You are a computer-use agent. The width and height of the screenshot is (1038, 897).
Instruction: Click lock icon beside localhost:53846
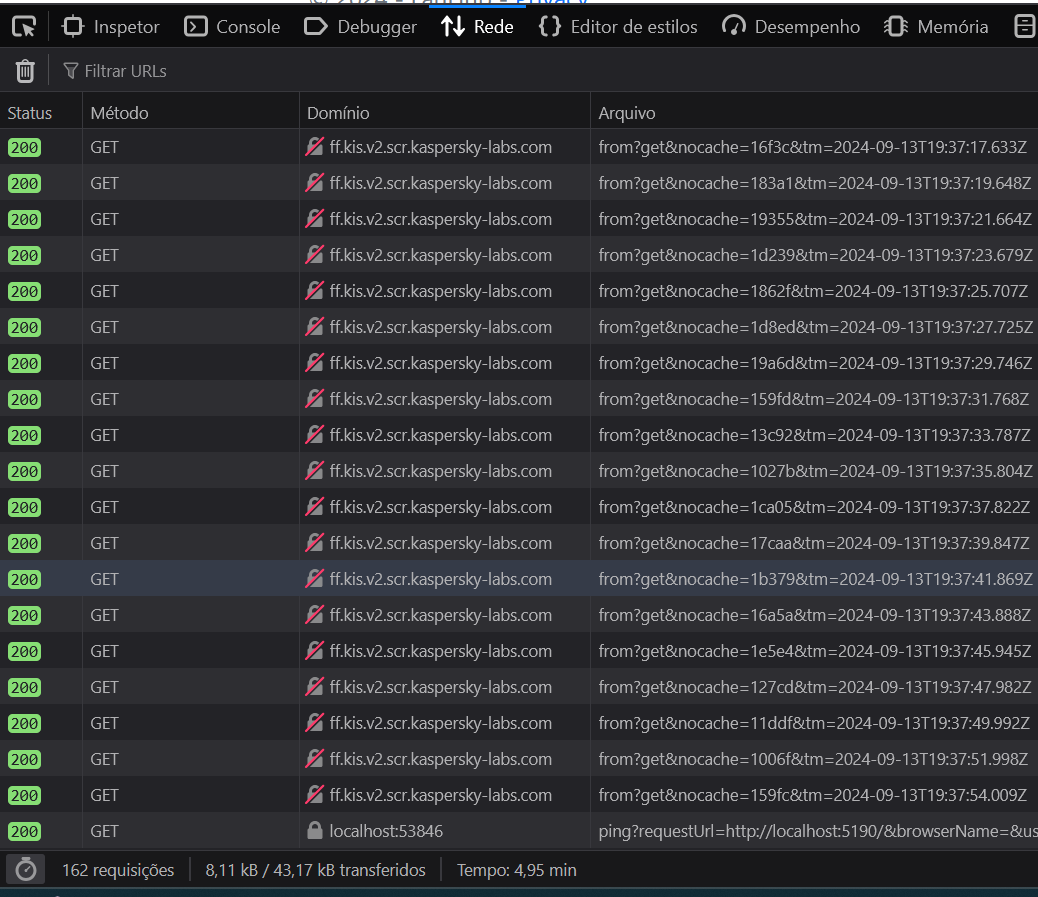point(314,830)
